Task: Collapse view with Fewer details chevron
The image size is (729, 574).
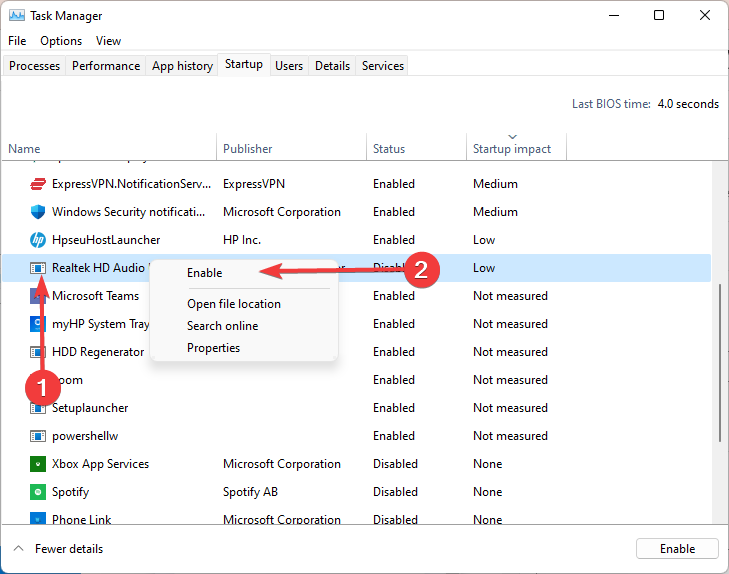Action: click(x=19, y=549)
